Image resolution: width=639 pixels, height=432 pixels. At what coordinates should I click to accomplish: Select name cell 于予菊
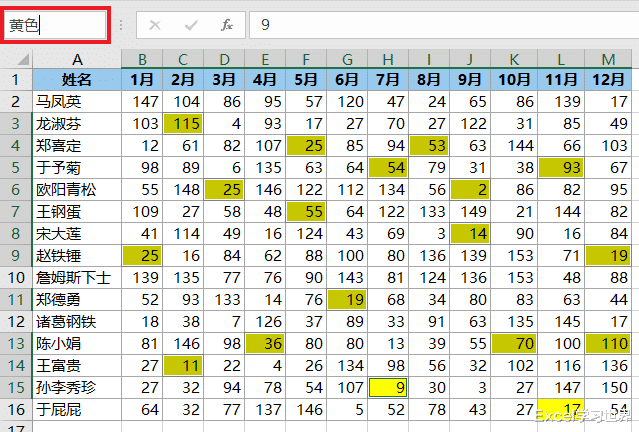click(x=77, y=168)
